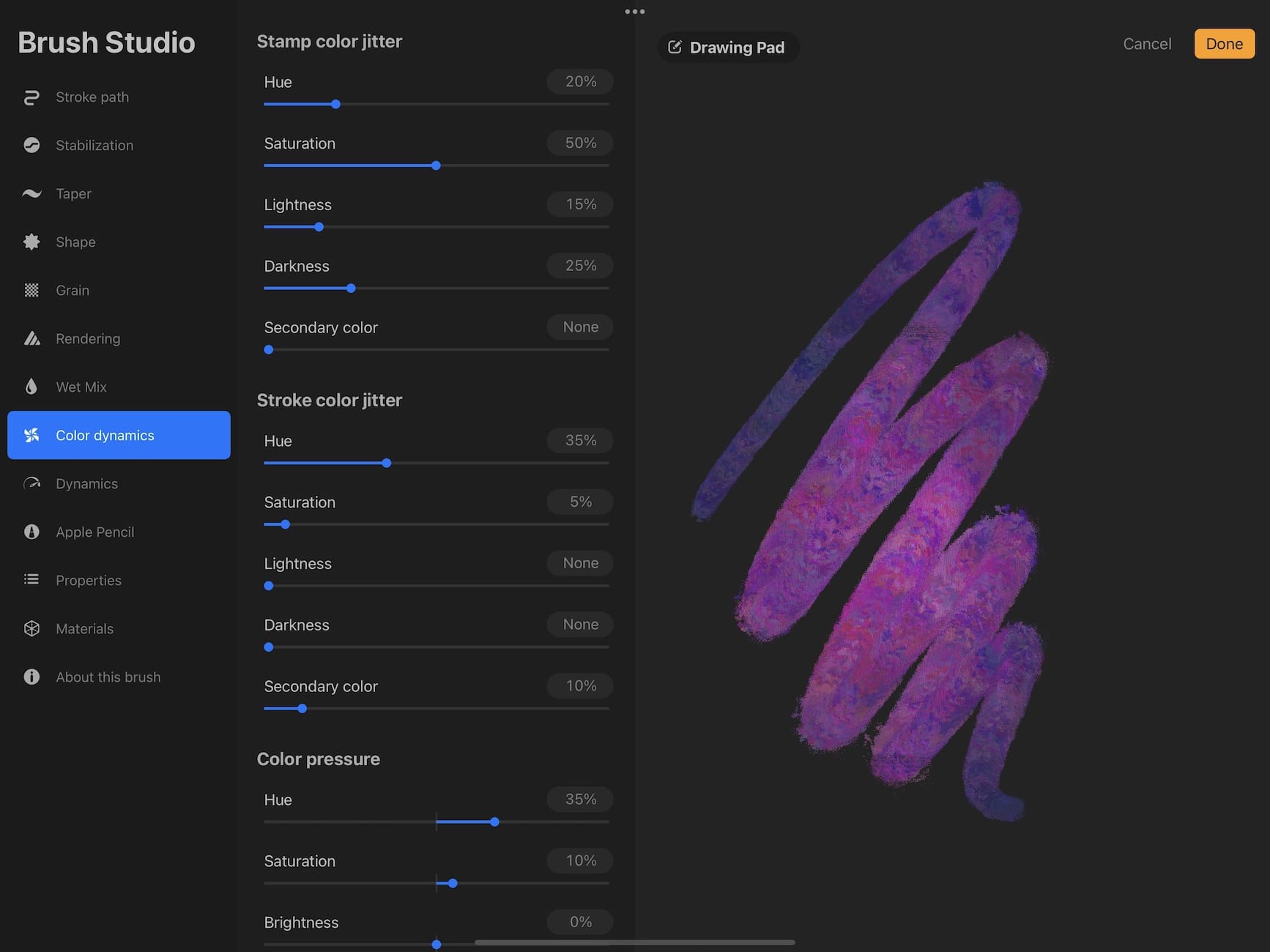Edit stamp jitter Lightness value 15%

tap(580, 205)
